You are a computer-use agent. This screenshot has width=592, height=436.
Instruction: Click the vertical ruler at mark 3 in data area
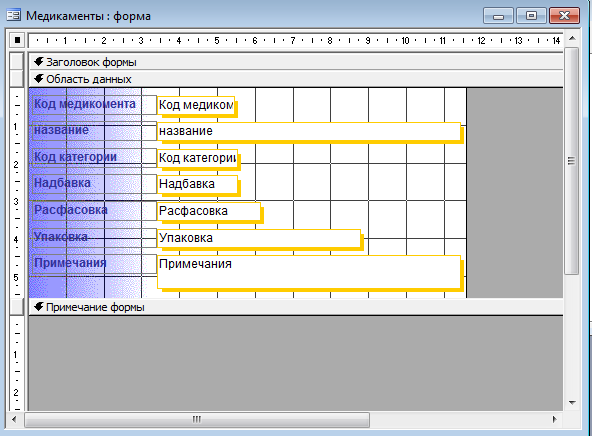(x=16, y=201)
